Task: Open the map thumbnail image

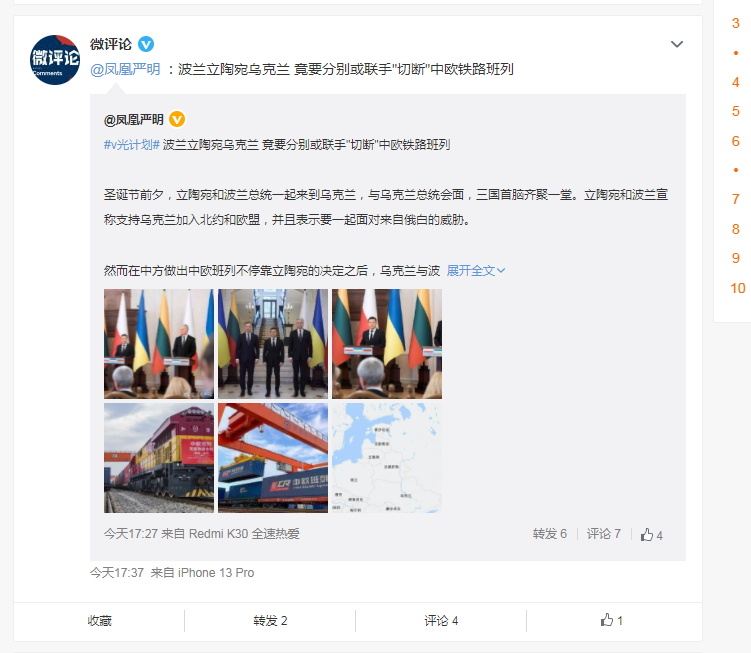Action: 387,458
